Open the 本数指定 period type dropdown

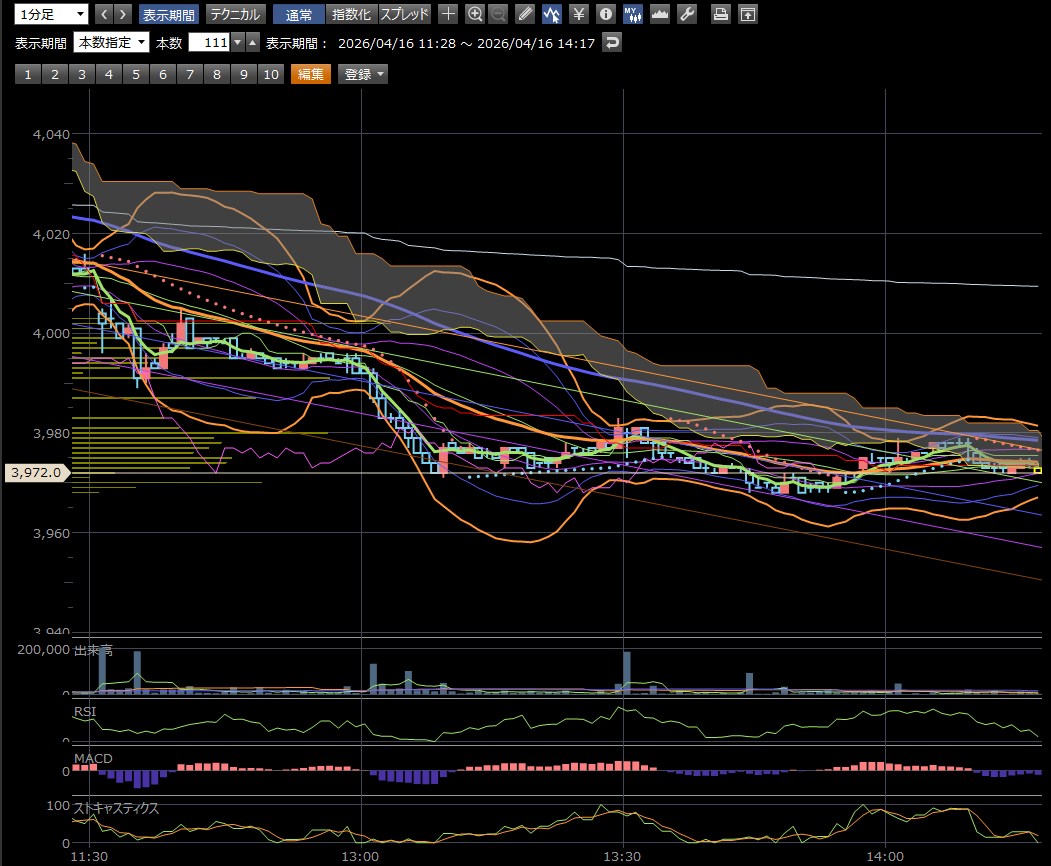(x=111, y=42)
